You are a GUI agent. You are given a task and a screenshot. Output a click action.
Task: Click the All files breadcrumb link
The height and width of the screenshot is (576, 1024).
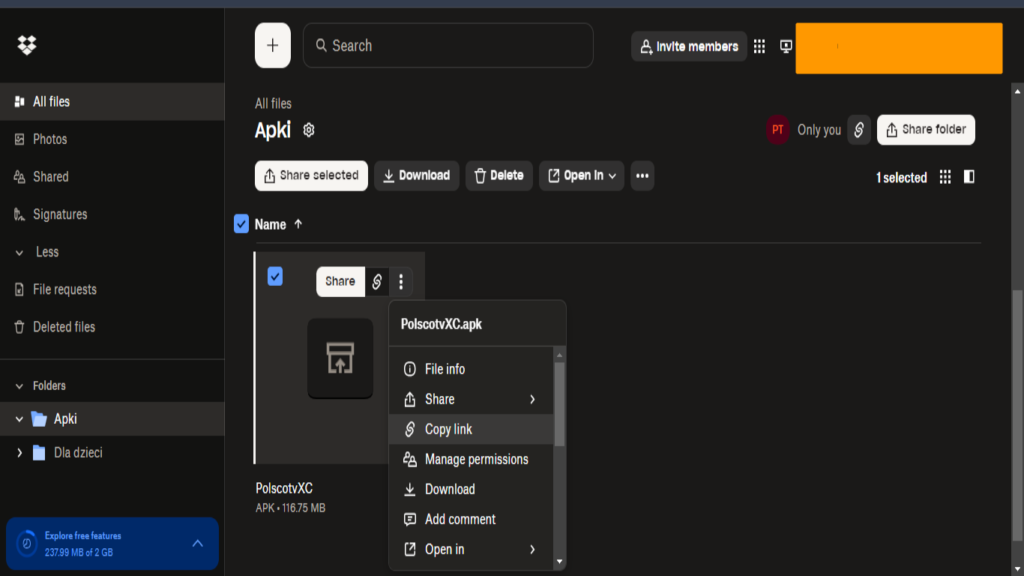(273, 103)
